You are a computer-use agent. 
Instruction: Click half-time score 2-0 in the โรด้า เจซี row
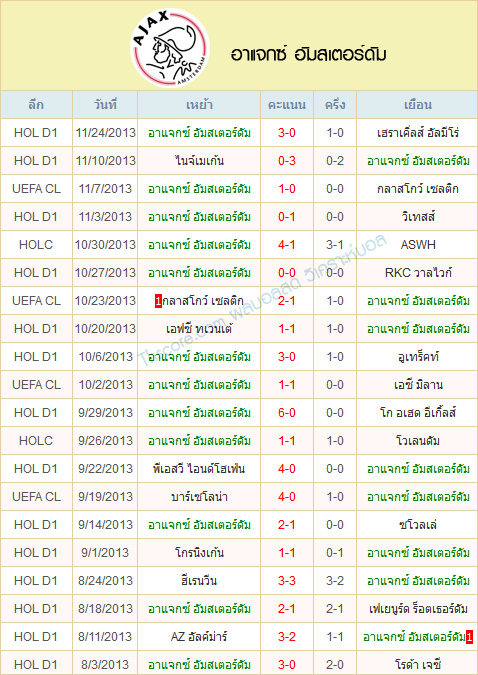click(x=335, y=664)
